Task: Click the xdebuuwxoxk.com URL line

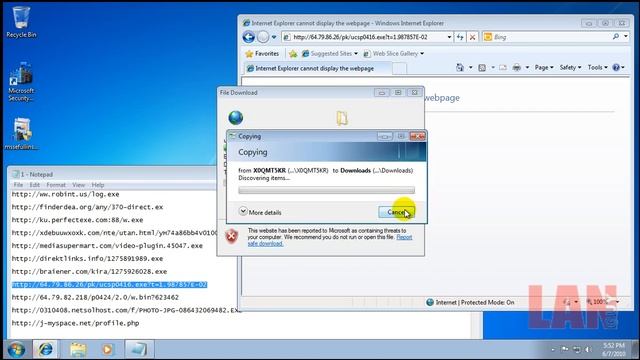Action: [x=114, y=233]
